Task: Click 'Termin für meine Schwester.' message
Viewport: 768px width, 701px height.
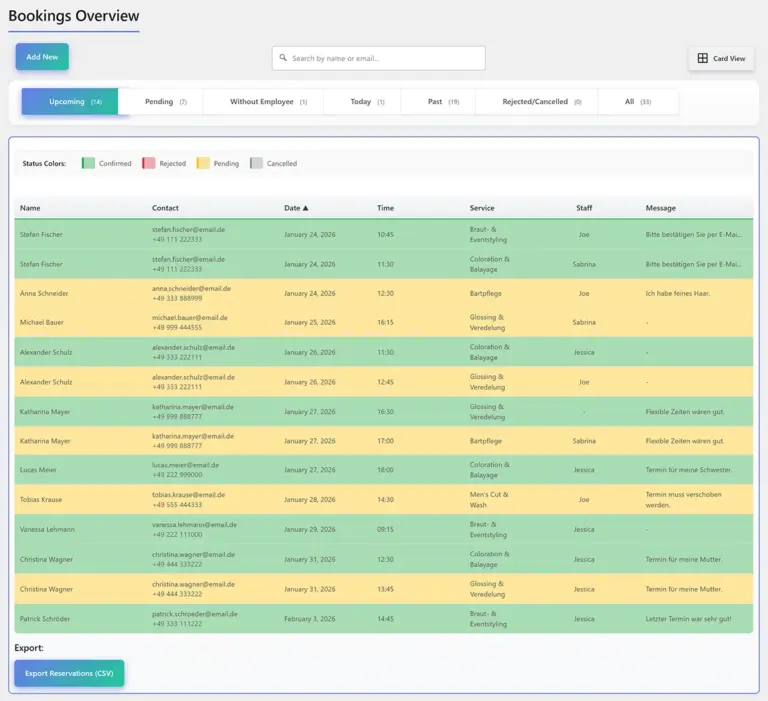Action: (x=689, y=470)
